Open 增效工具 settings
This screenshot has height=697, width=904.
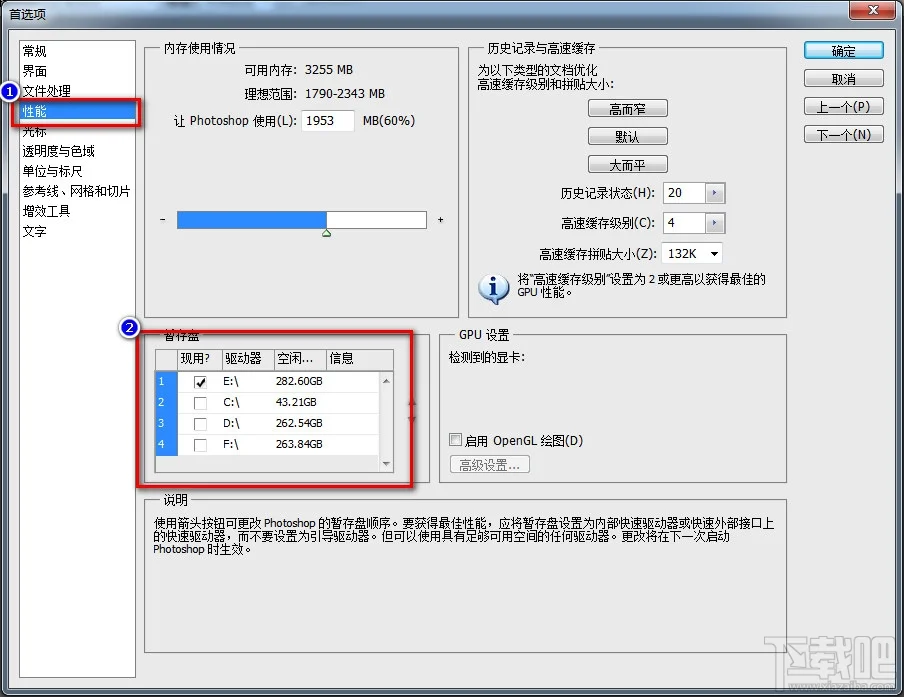click(44, 211)
